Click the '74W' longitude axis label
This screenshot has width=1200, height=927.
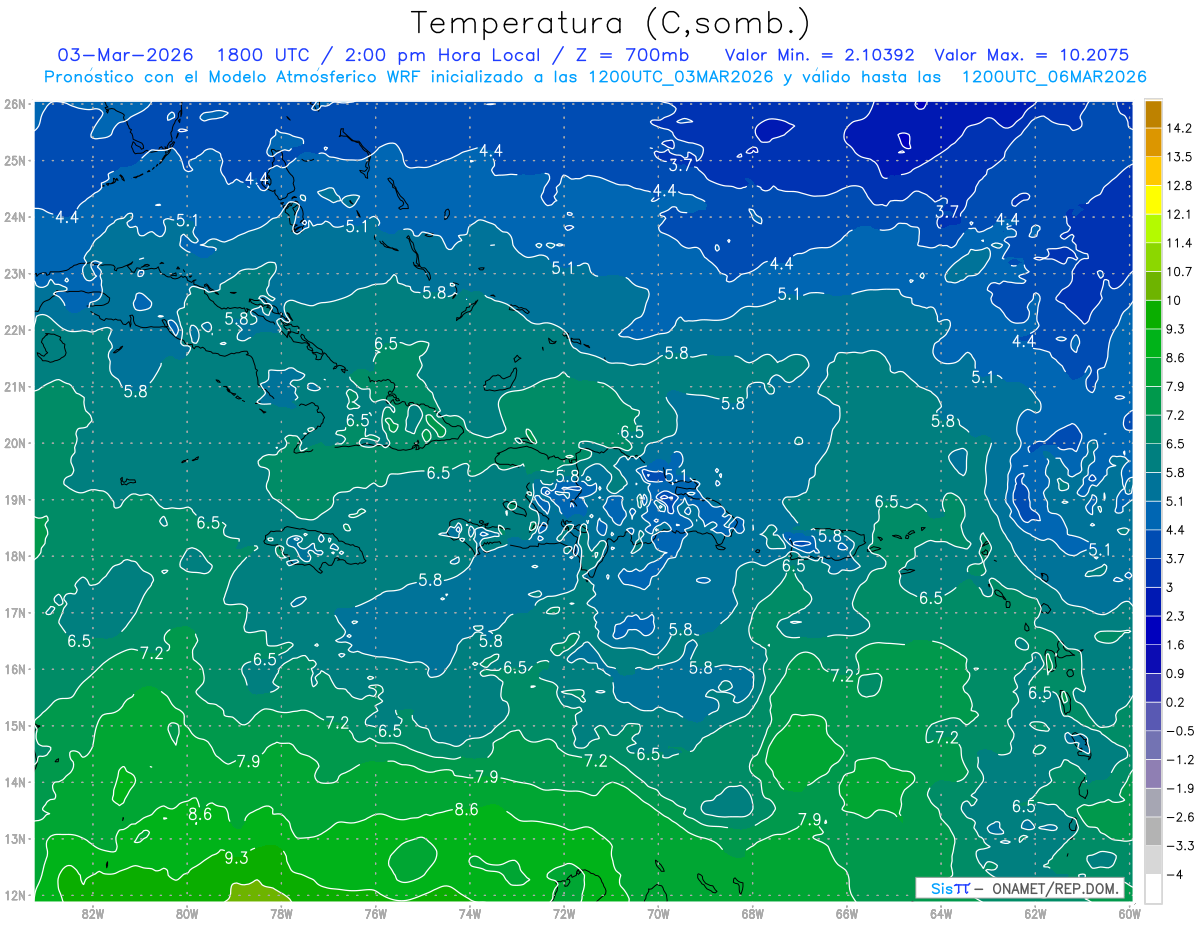point(470,913)
